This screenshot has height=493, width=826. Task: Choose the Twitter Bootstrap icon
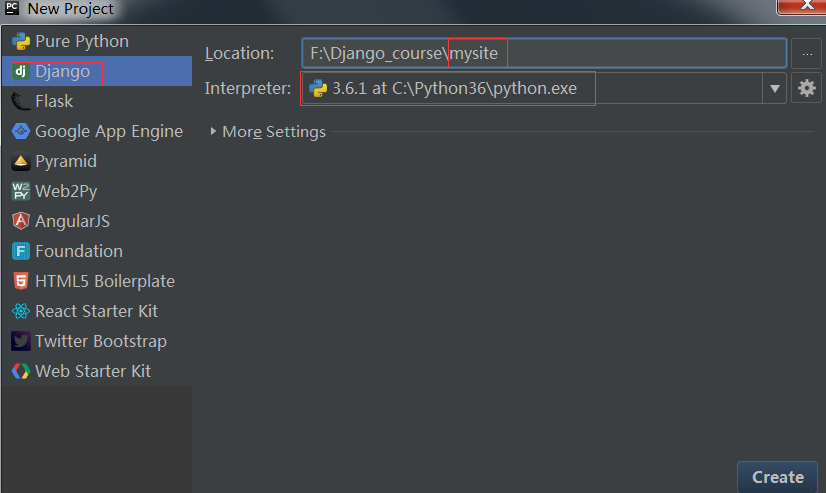pos(20,341)
